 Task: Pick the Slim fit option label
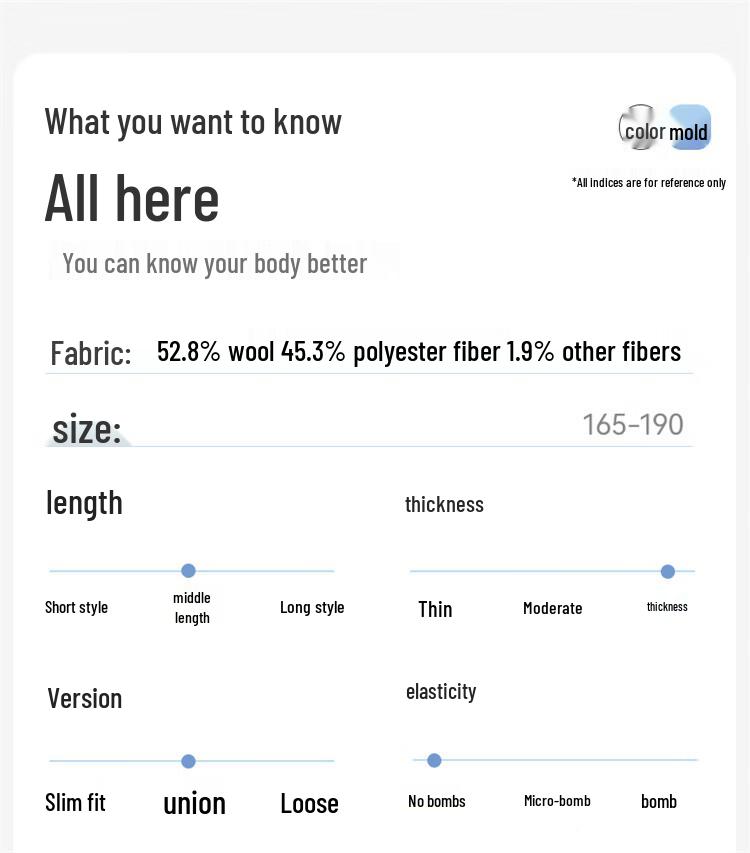tap(75, 802)
